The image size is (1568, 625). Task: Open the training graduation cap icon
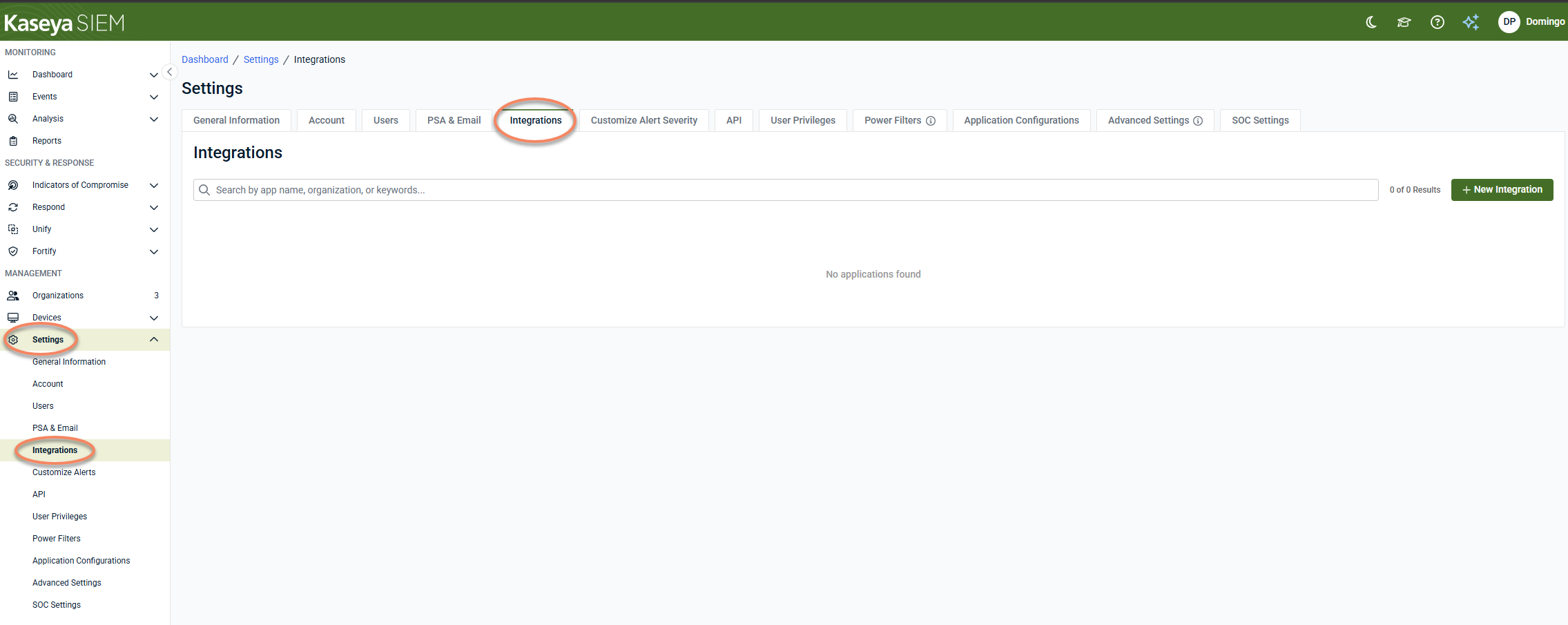1404,22
